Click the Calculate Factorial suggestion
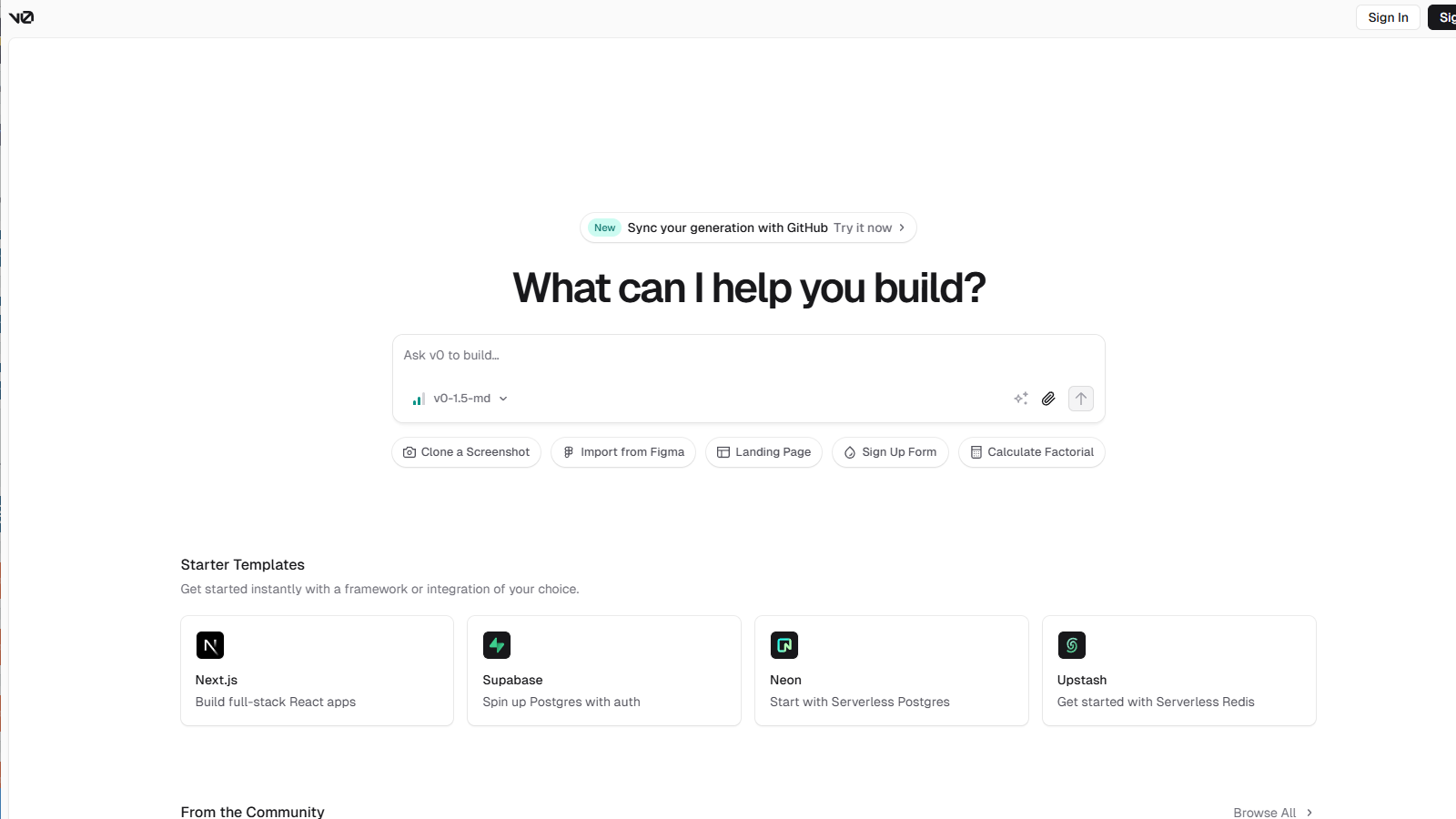The image size is (1456, 819). coord(1031,452)
